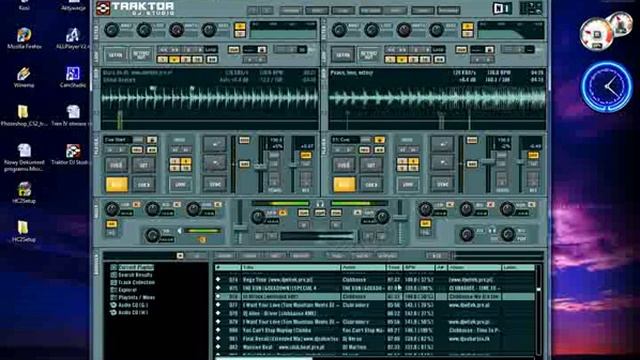640x360 pixels.
Task: Click the right deck SYNC button
Action: coord(442,184)
